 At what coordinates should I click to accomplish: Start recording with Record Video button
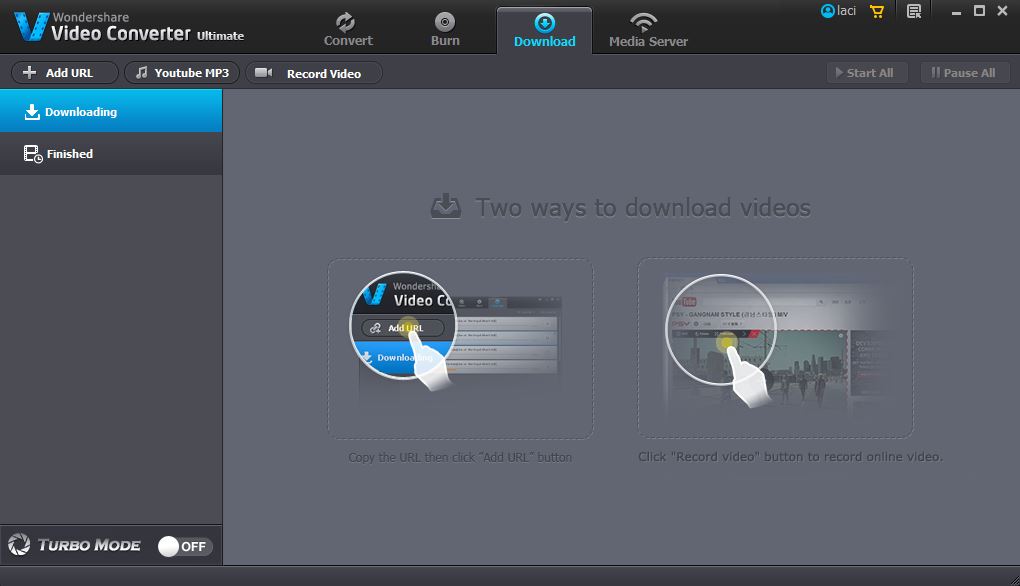314,73
